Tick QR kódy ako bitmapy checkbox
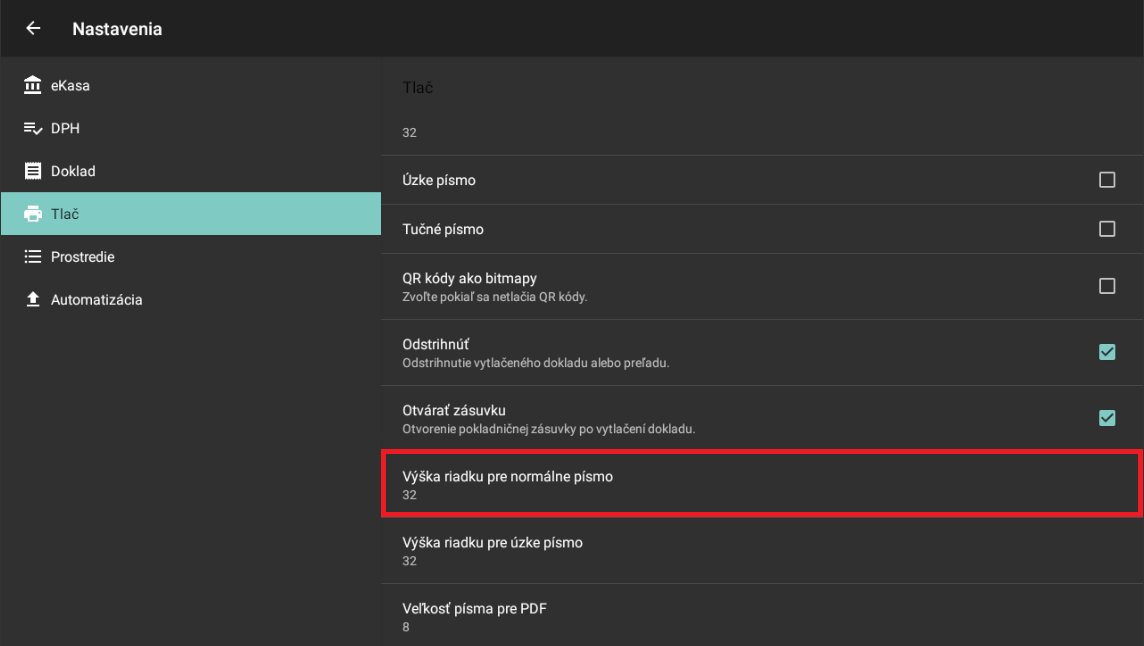The height and width of the screenshot is (646, 1144). [x=1107, y=286]
